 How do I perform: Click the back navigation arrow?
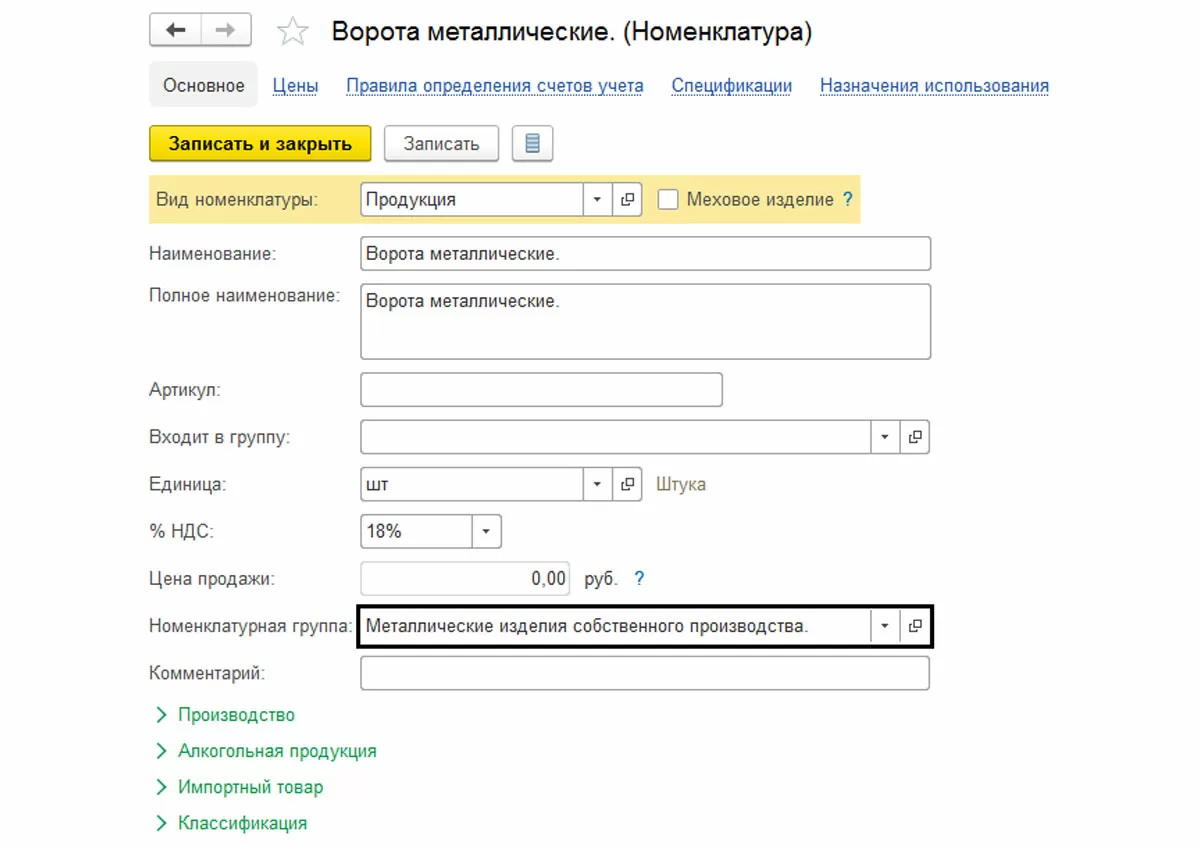(176, 31)
